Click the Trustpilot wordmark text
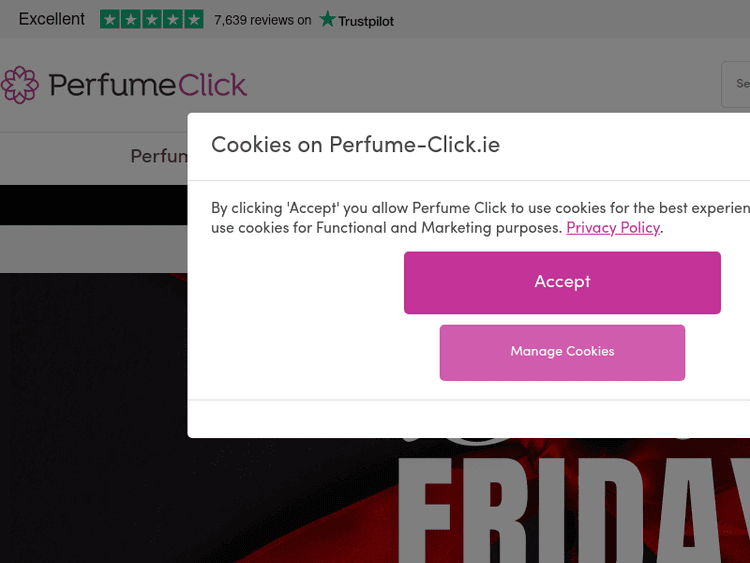 [367, 20]
